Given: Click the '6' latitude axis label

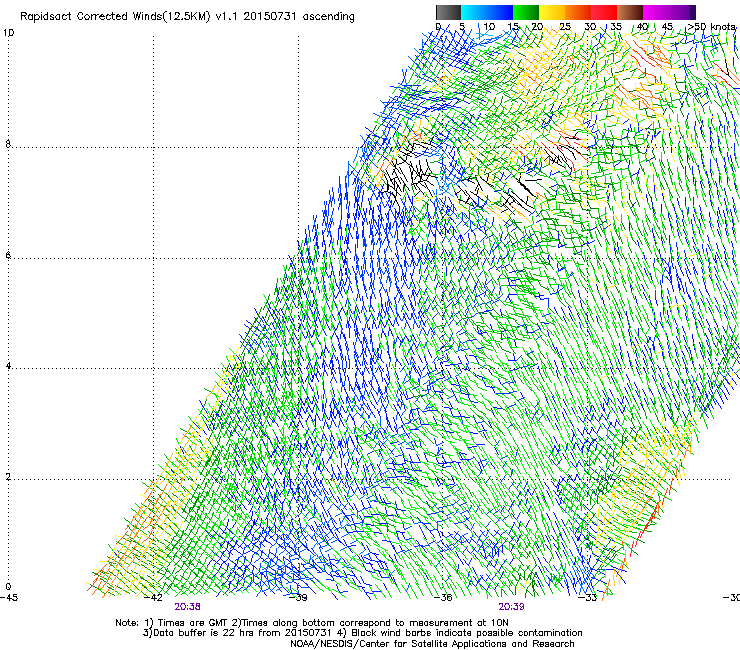Looking at the screenshot, I should [x=8, y=255].
